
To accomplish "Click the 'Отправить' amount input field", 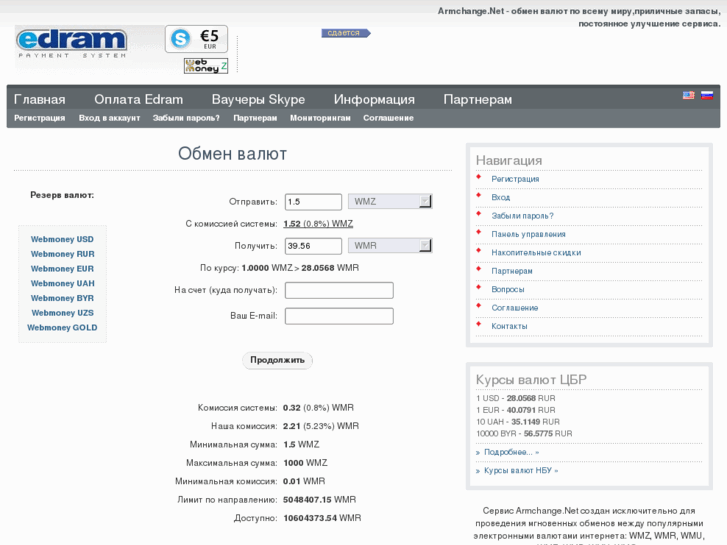I will pos(313,202).
